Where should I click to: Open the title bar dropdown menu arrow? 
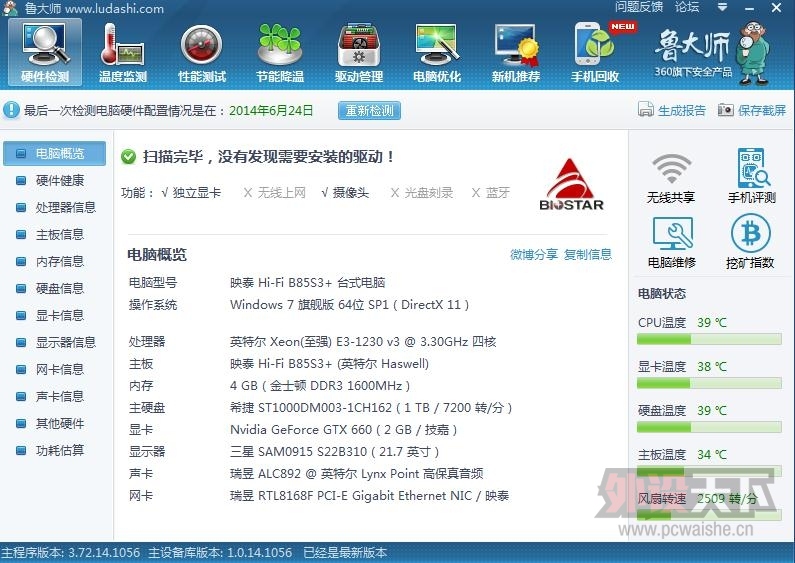pyautogui.click(x=722, y=7)
